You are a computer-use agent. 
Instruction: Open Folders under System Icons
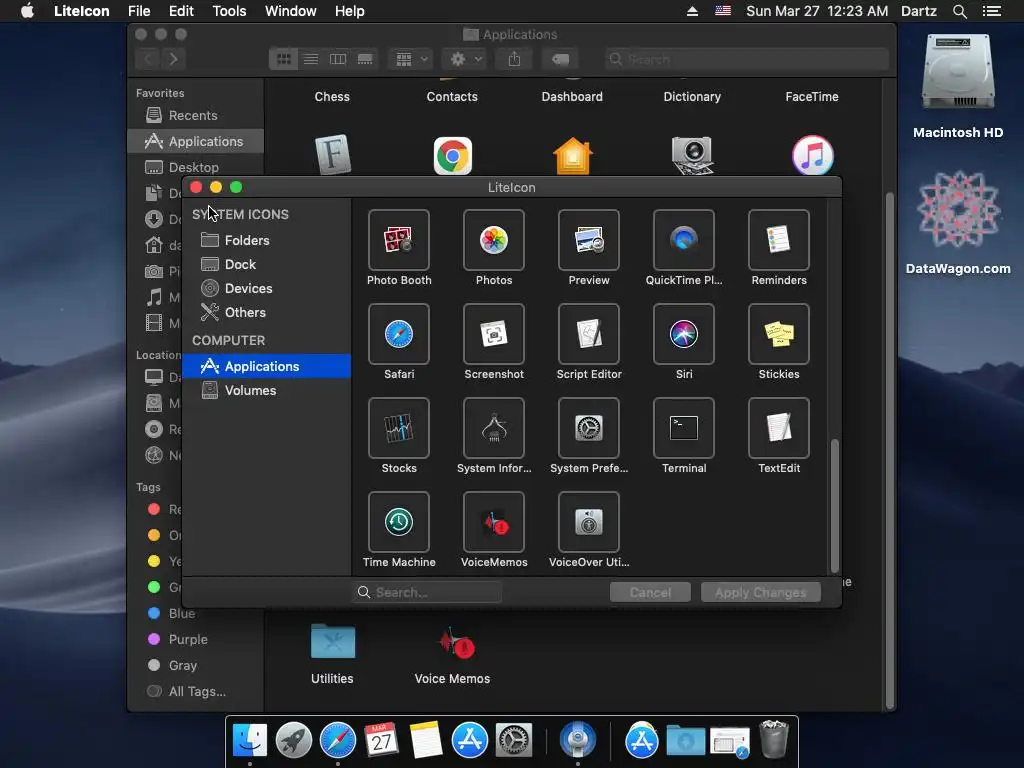(x=266, y=240)
